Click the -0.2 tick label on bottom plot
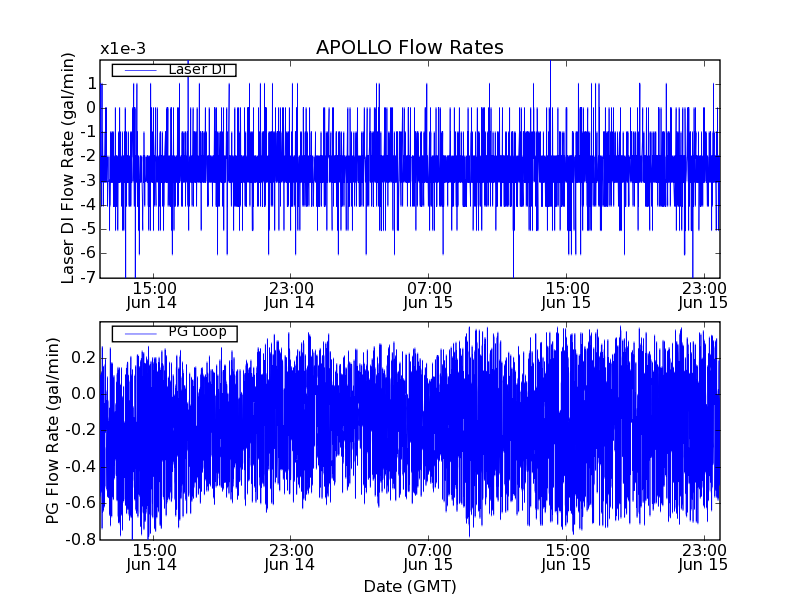Image resolution: width=800 pixels, height=600 pixels. 81,430
